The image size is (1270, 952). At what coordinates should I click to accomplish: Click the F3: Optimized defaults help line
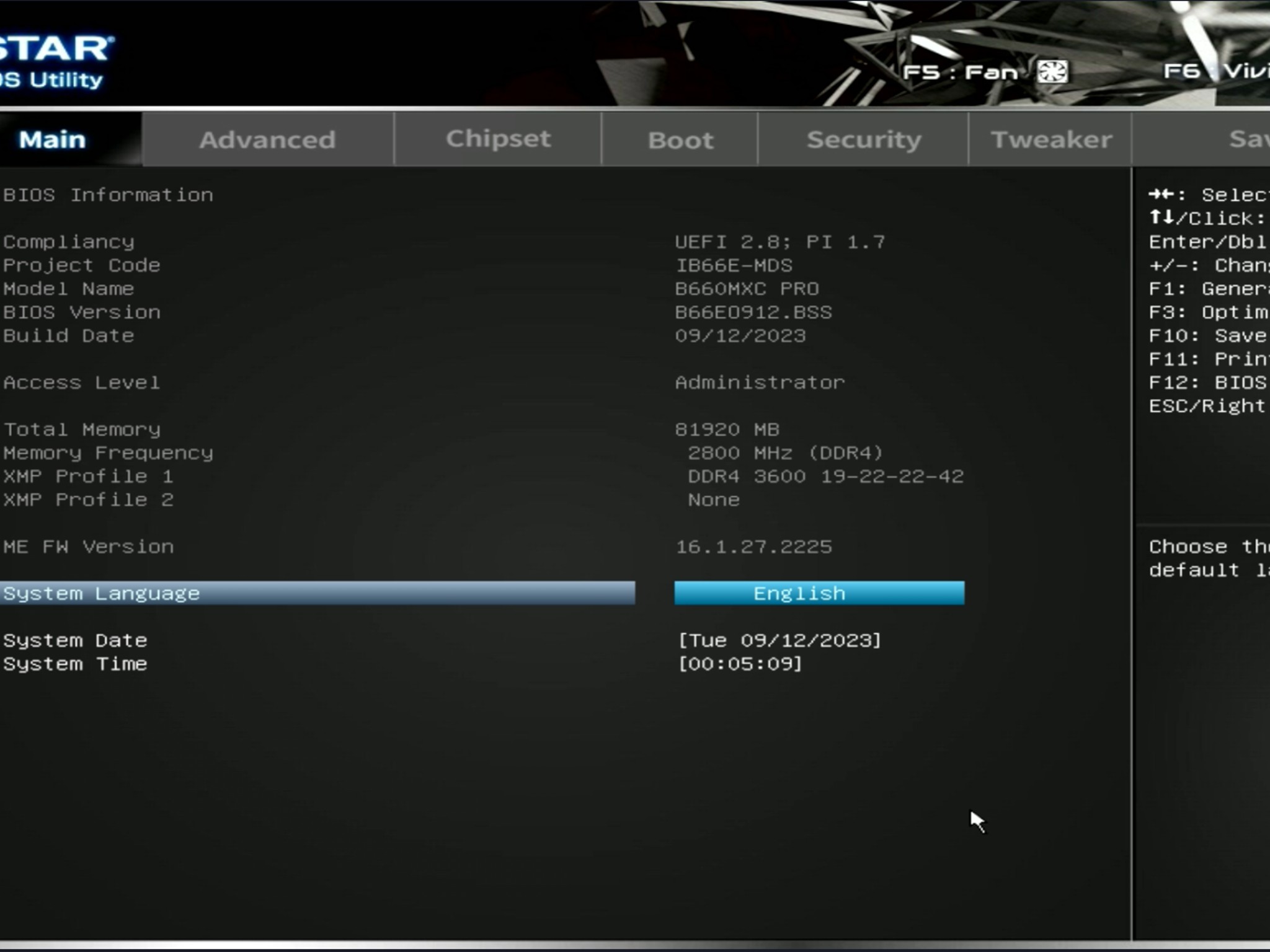(1207, 312)
